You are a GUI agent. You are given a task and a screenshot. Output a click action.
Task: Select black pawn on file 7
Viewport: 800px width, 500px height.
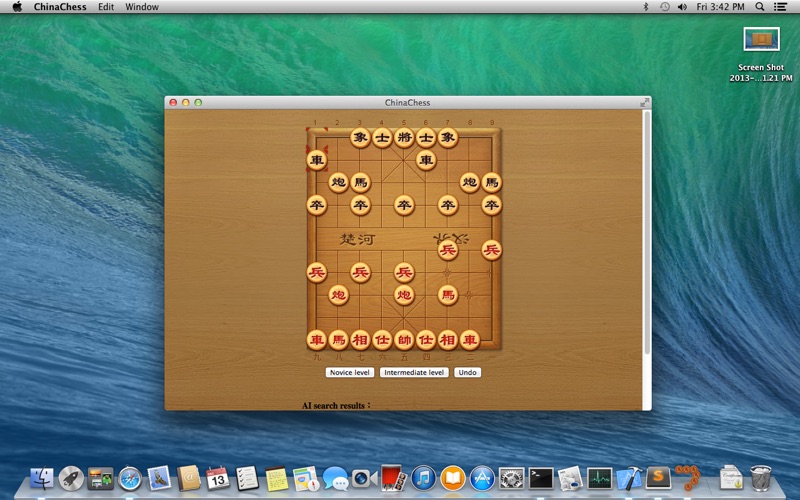point(448,205)
